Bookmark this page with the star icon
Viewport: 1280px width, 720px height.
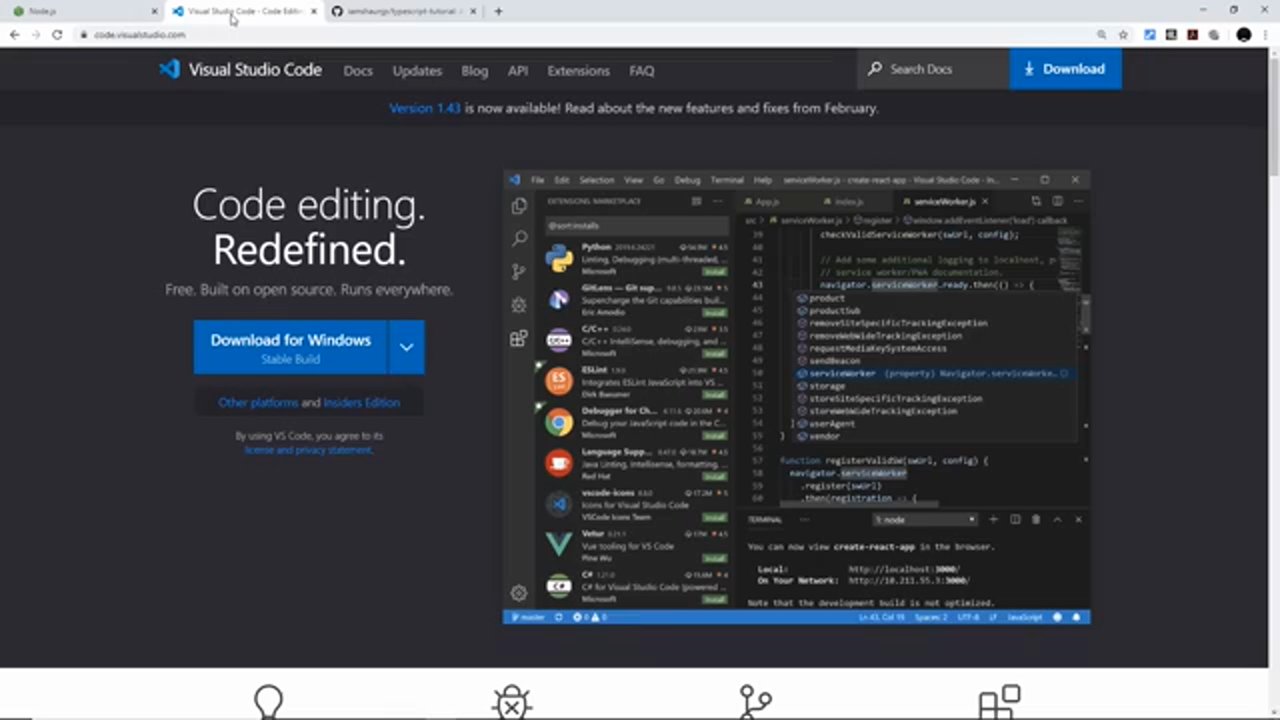pyautogui.click(x=1123, y=34)
